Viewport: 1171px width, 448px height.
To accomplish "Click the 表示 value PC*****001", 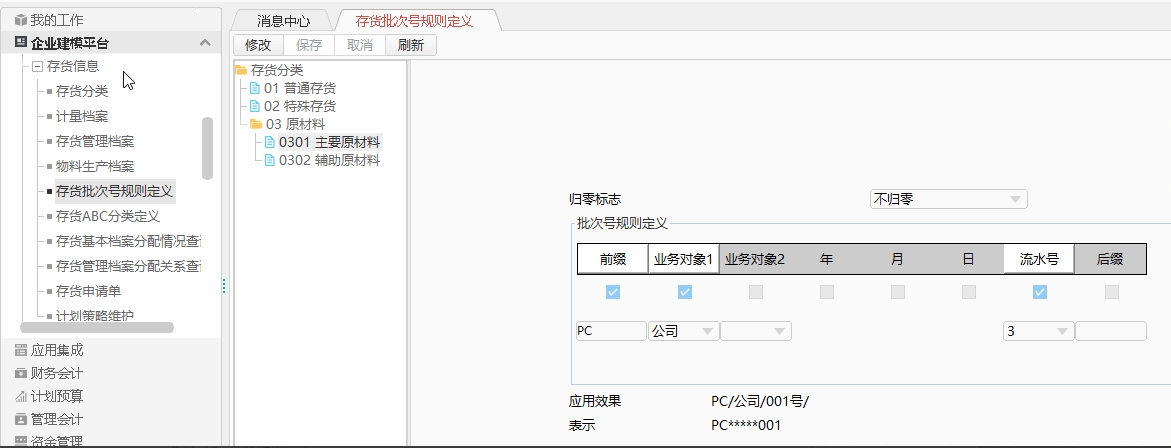I will 746,426.
